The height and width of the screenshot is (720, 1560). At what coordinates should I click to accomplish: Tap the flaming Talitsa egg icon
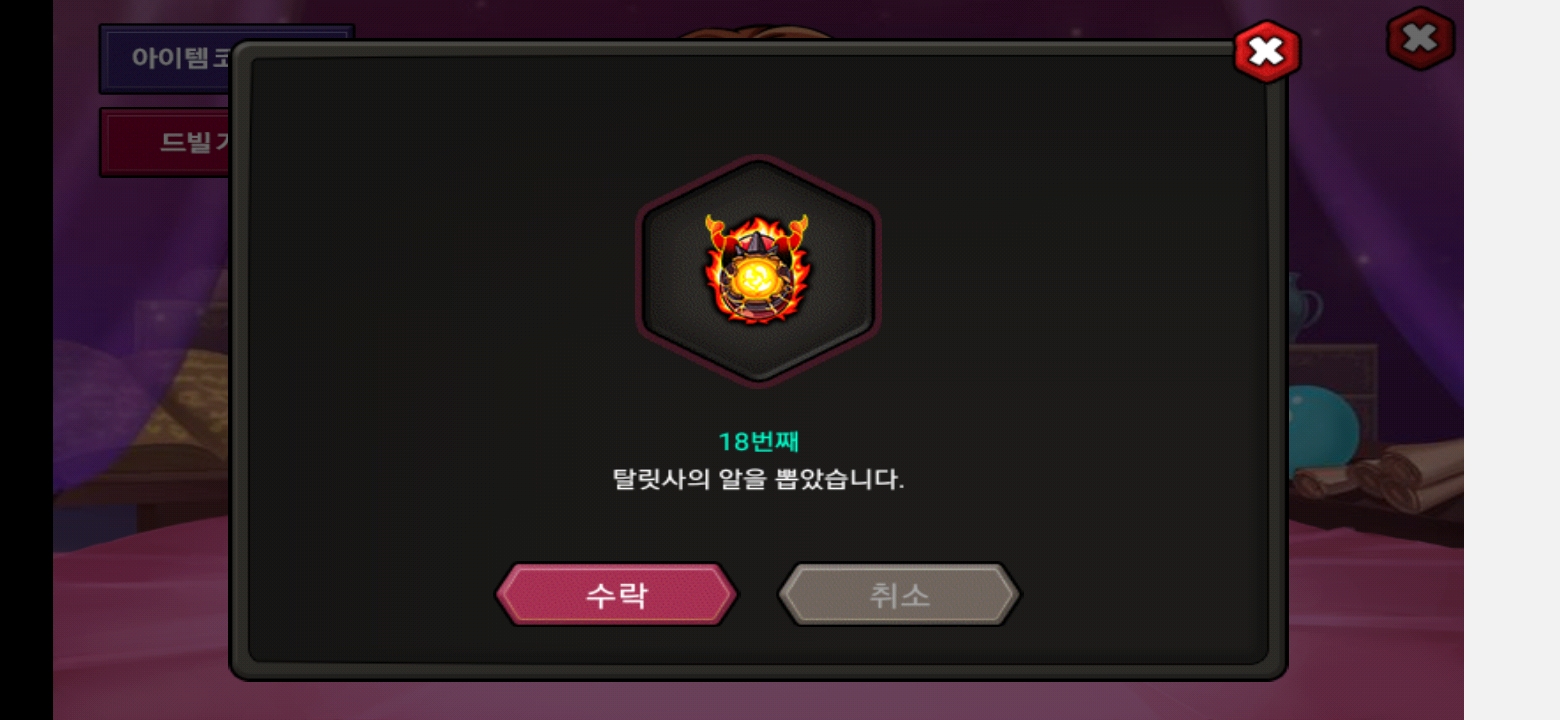[757, 268]
